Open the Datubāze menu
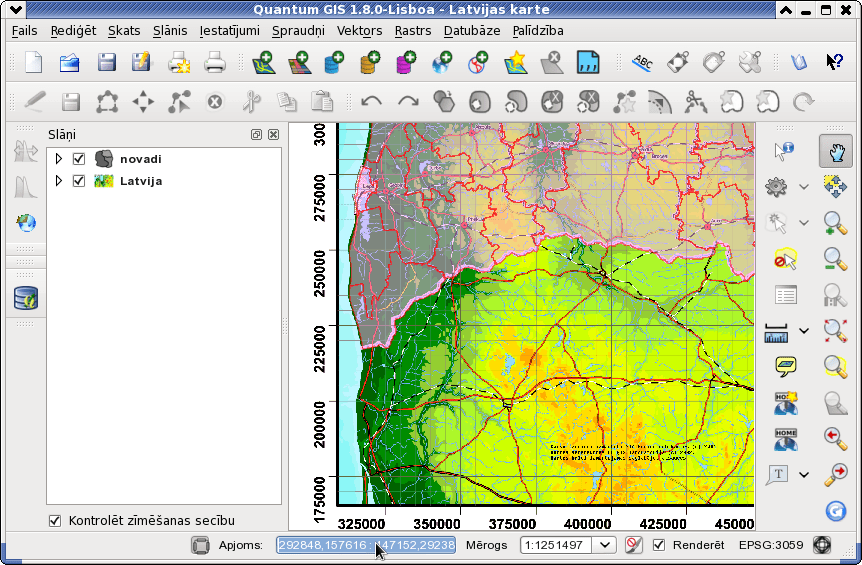862x565 pixels. click(472, 31)
